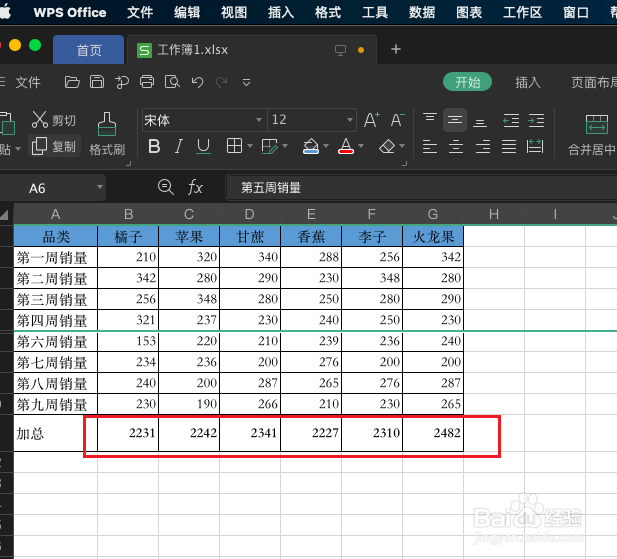This screenshot has height=559, width=617.
Task: Open font color dropdown arrow
Action: click(361, 146)
